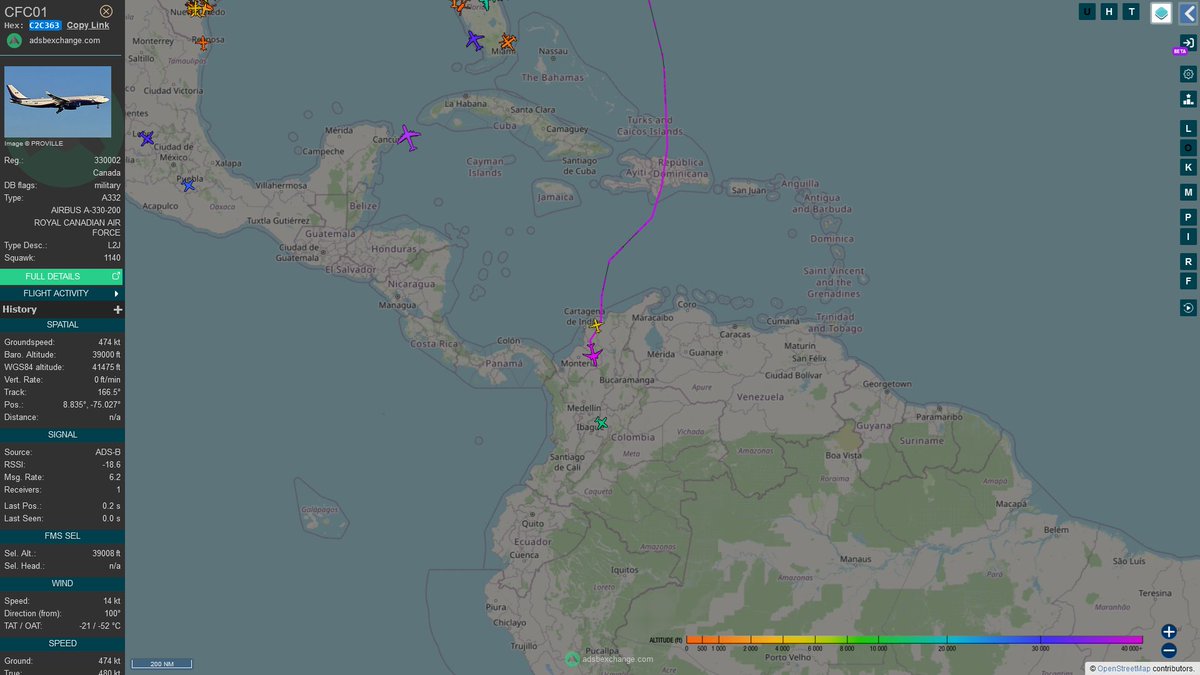Click the FMS SEL section header
The width and height of the screenshot is (1200, 675).
[x=62, y=536]
